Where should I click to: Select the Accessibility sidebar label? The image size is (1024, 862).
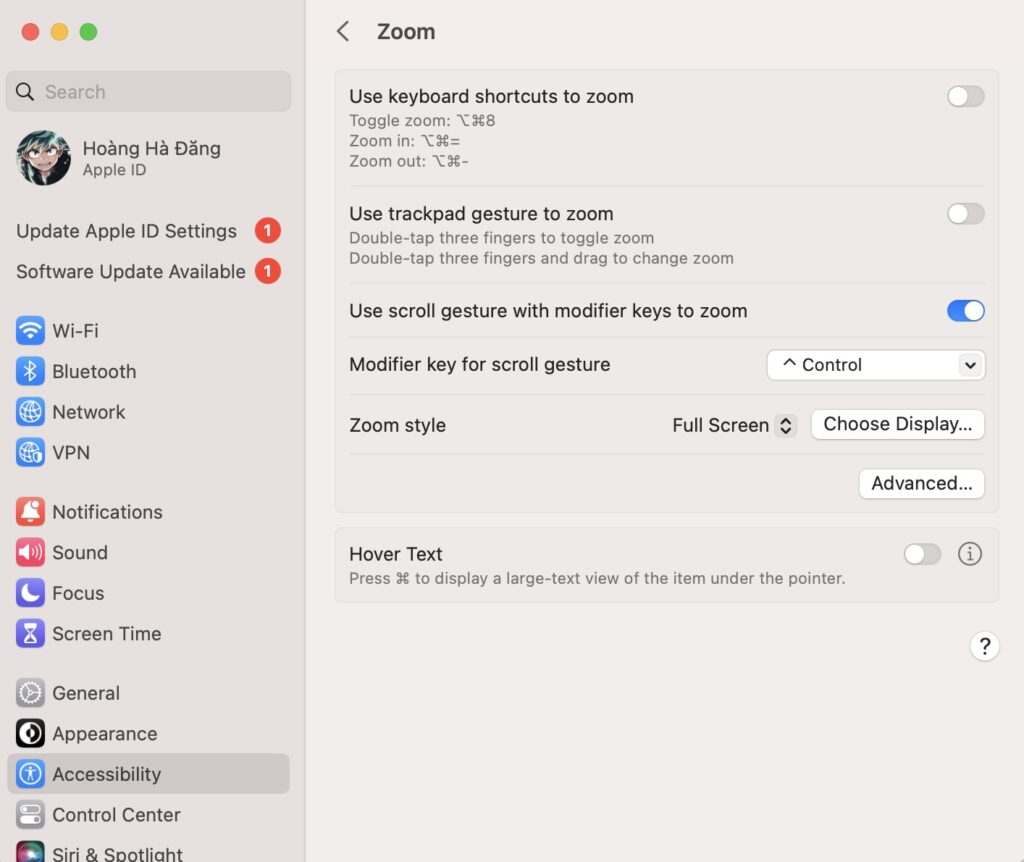coord(106,774)
